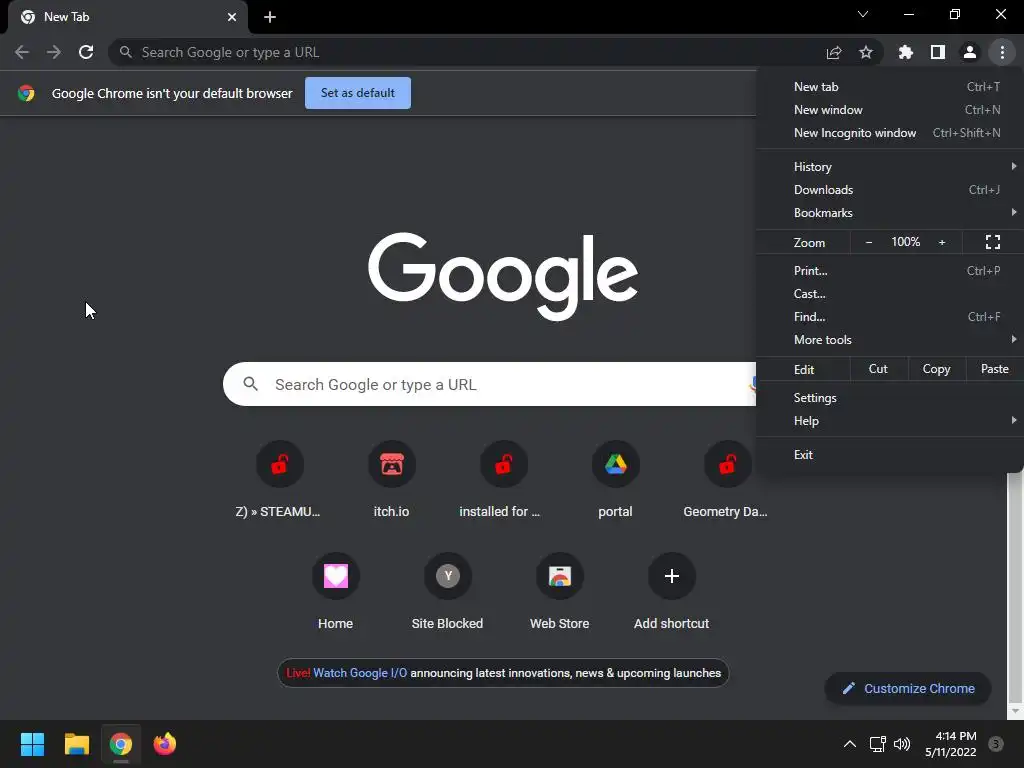Follow the Watch Google I/O link

(360, 673)
